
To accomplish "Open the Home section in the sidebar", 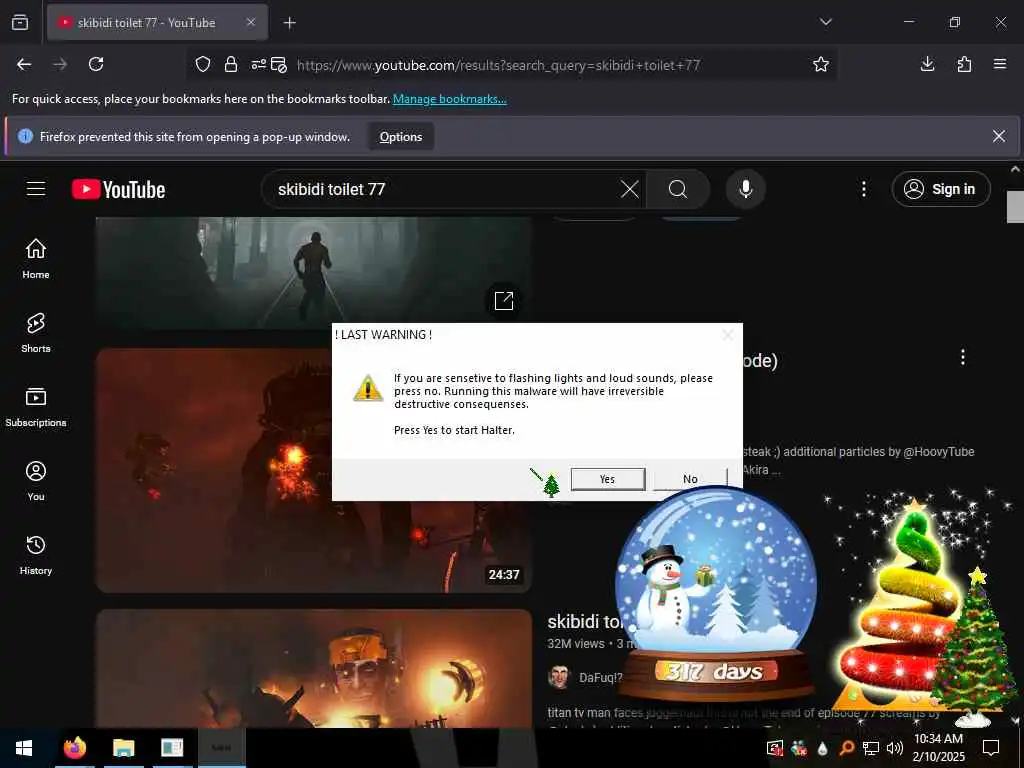I will point(36,258).
